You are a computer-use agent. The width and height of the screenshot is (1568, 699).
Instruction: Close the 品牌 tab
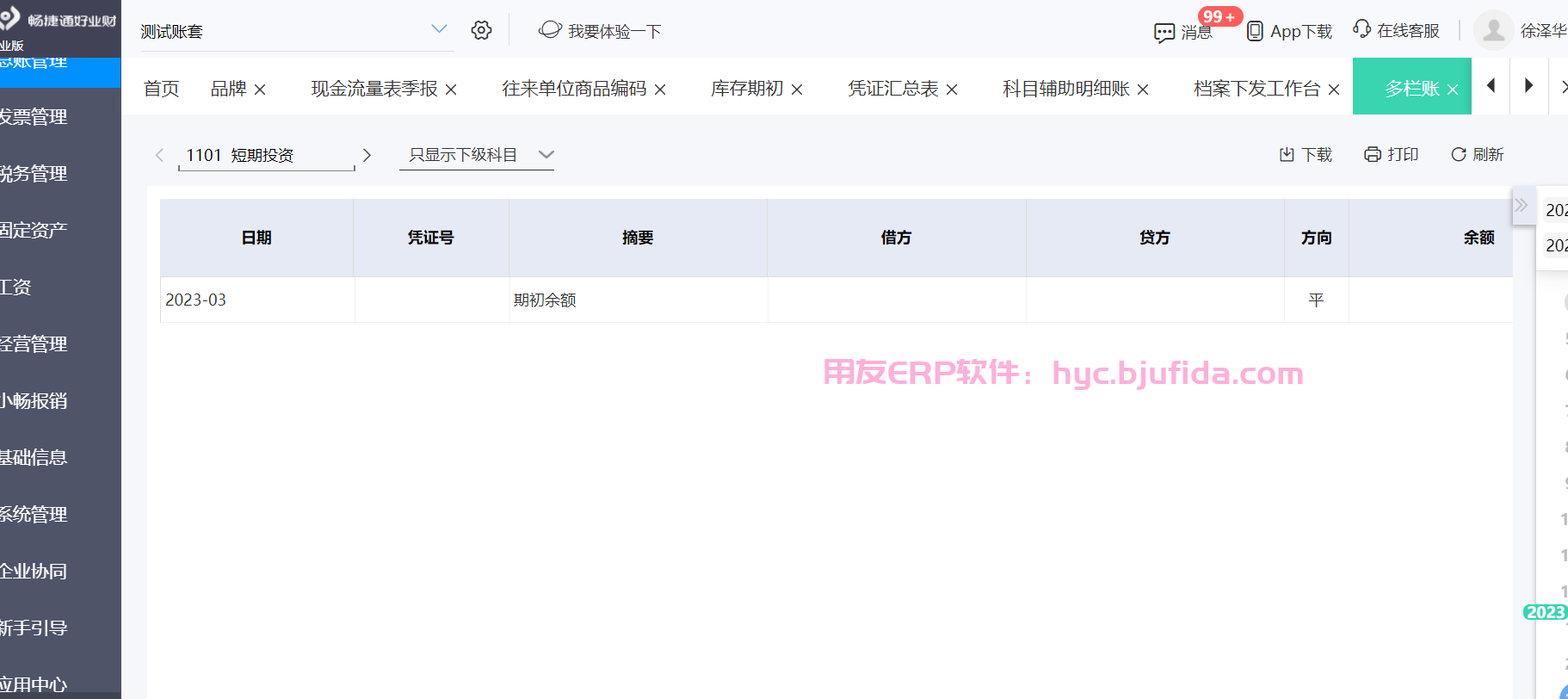point(260,90)
